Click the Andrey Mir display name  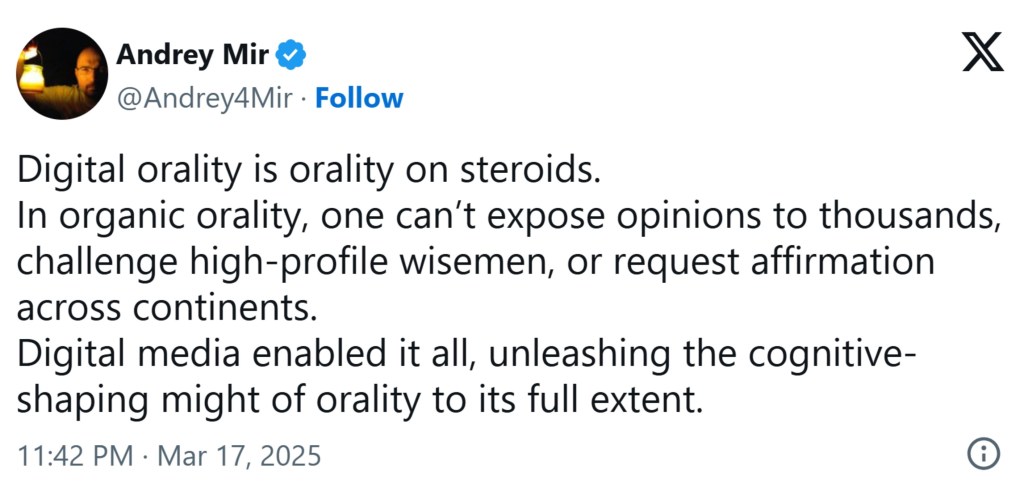[192, 56]
